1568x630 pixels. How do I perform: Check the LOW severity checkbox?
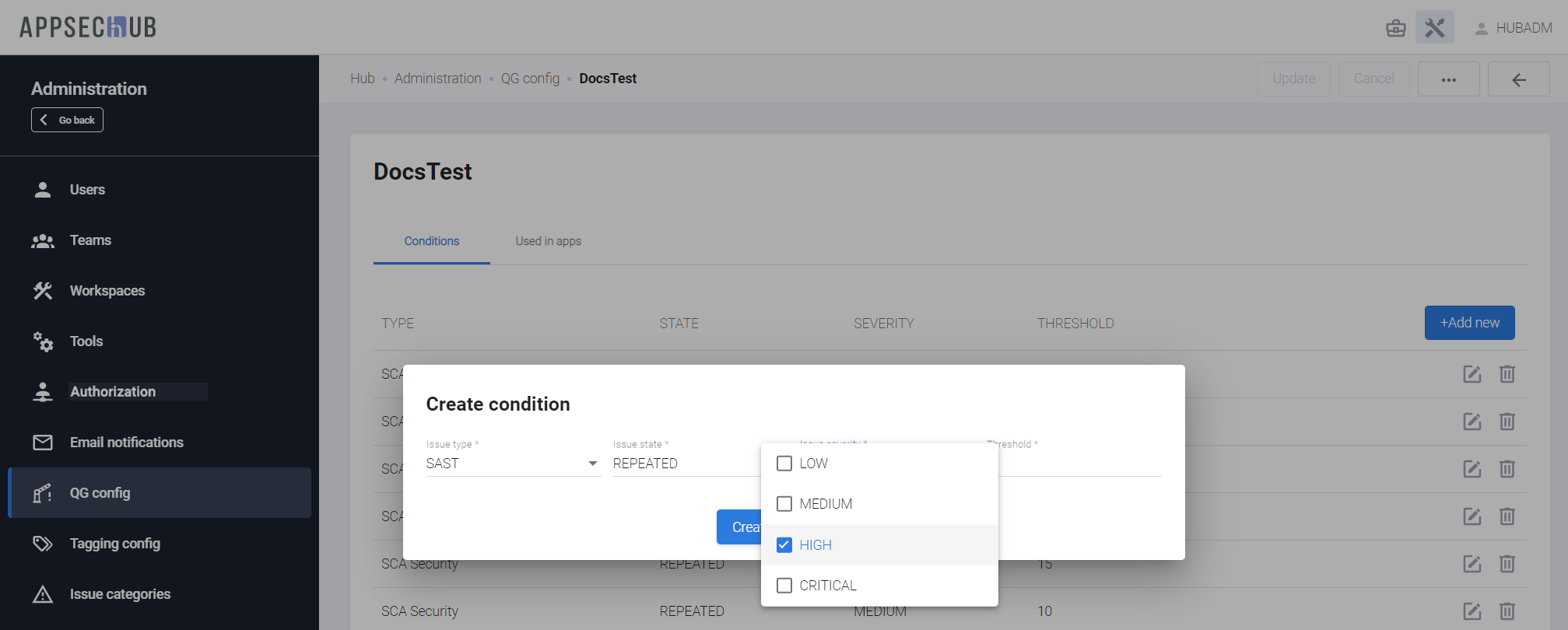(784, 464)
